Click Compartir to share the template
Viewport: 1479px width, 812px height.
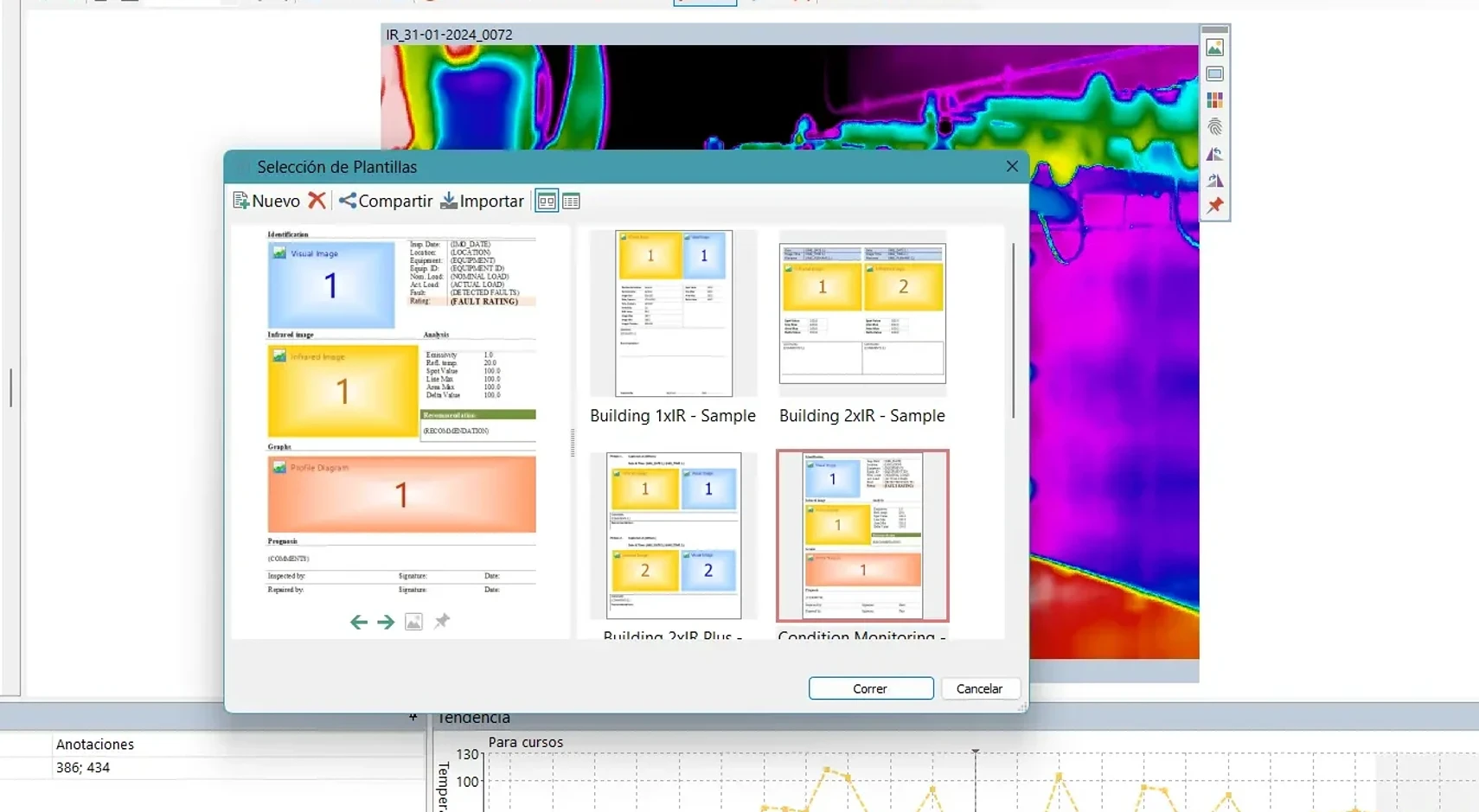386,201
